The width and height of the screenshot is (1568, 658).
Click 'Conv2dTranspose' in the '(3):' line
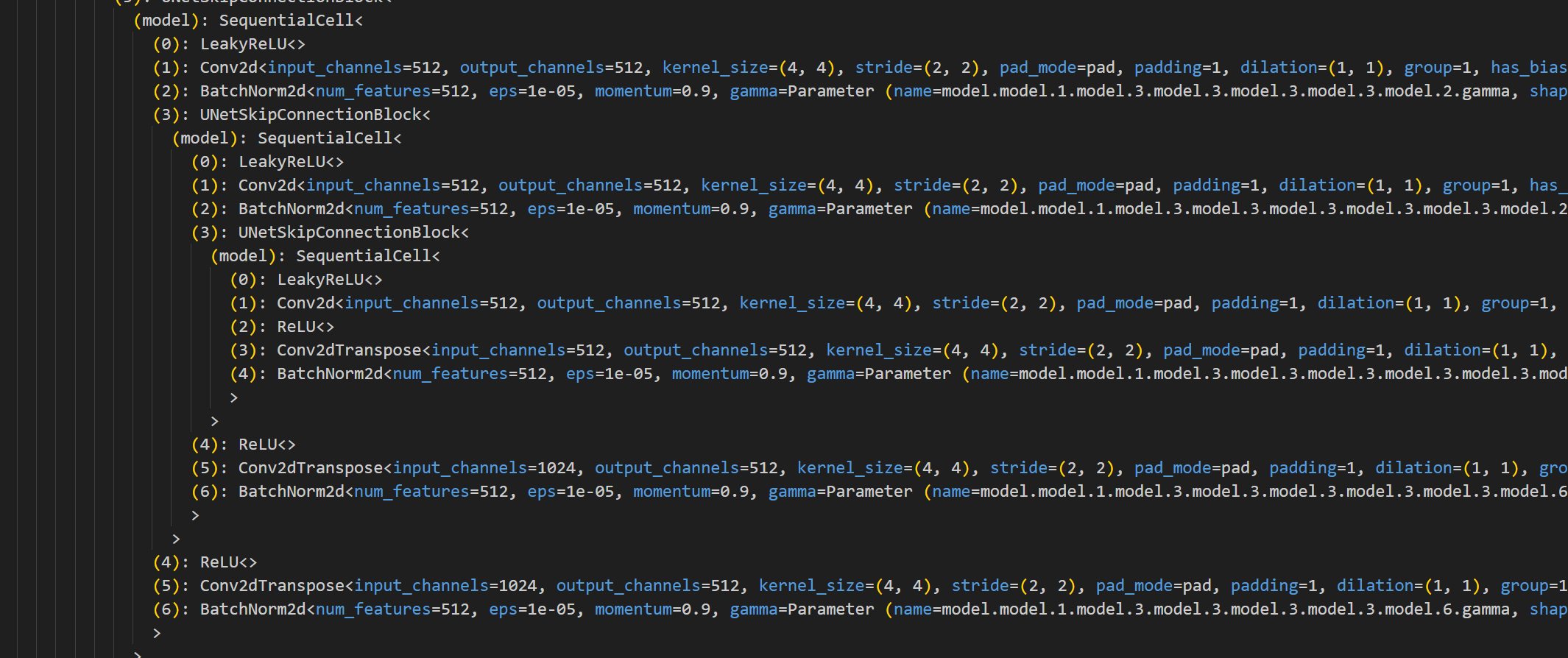click(349, 350)
